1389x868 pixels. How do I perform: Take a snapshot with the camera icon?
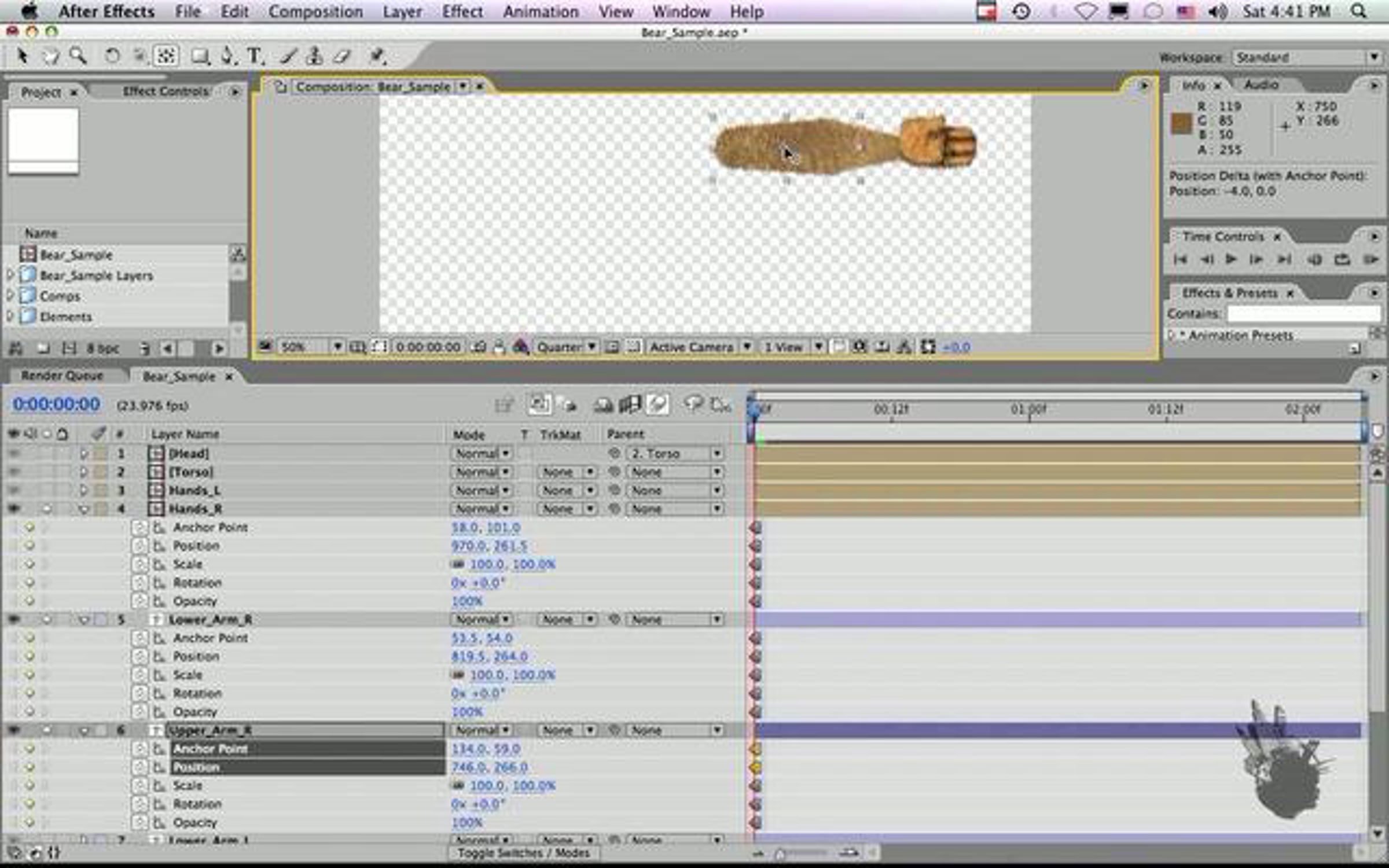(479, 347)
